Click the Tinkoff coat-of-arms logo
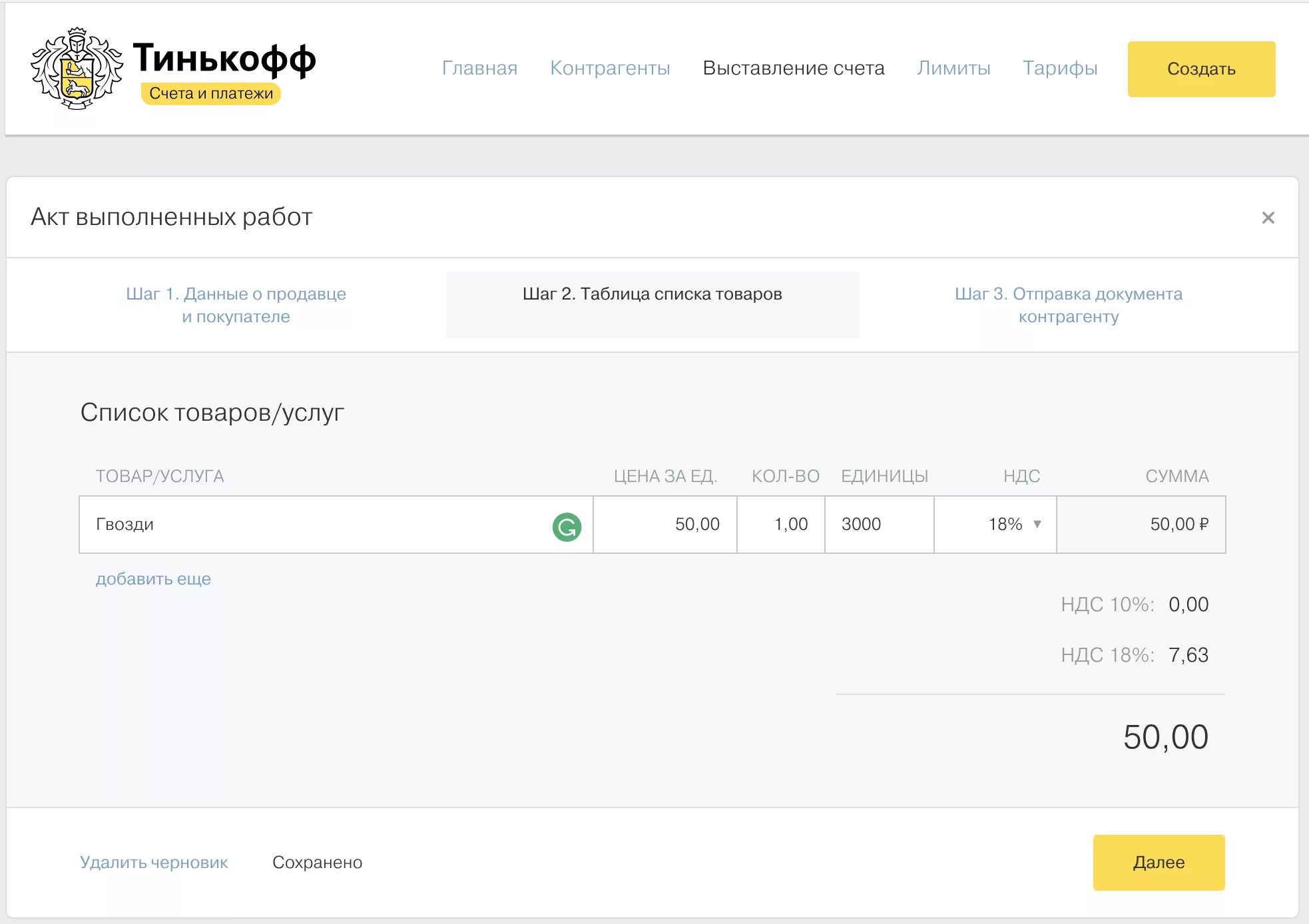This screenshot has height=924, width=1309. click(77, 69)
